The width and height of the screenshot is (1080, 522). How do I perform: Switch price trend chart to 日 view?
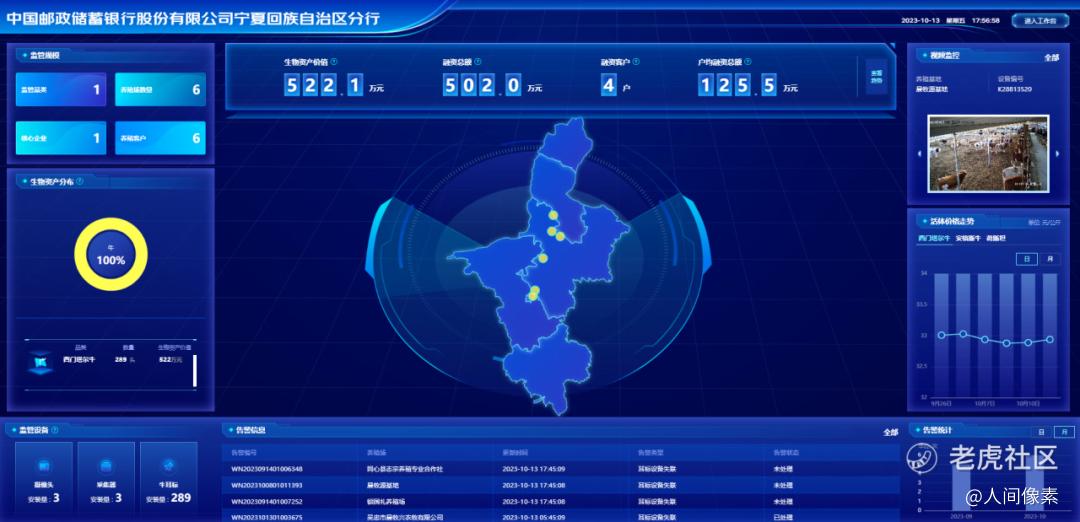pos(1026,259)
